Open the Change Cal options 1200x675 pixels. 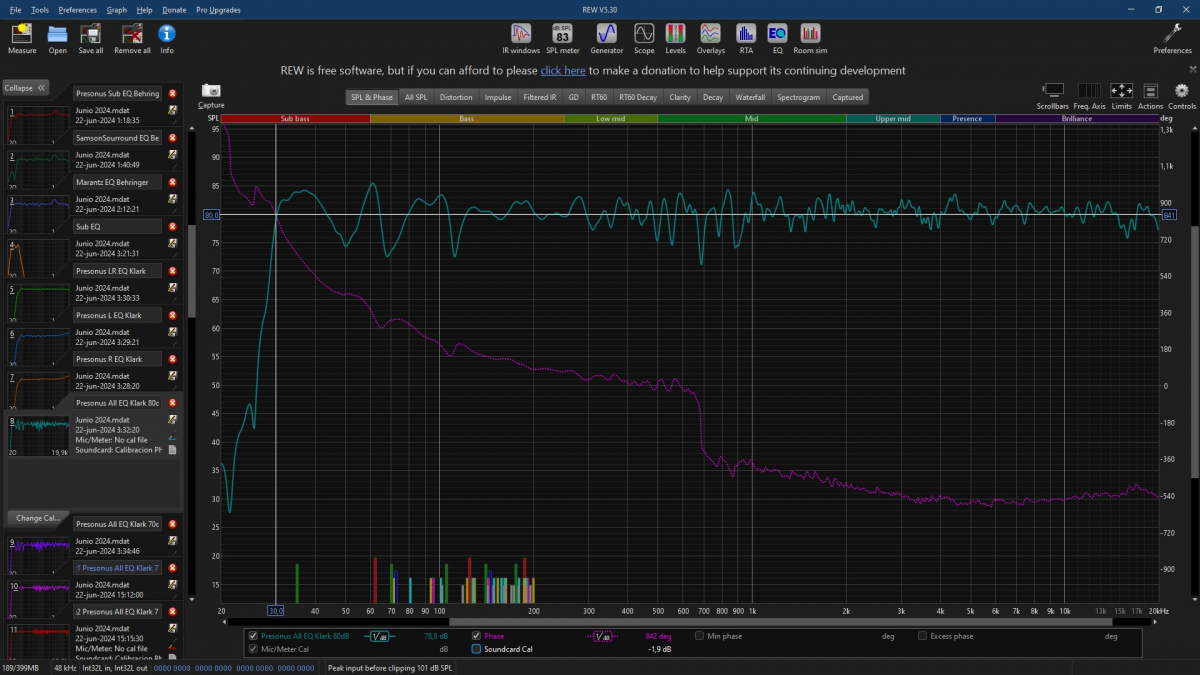tap(37, 518)
